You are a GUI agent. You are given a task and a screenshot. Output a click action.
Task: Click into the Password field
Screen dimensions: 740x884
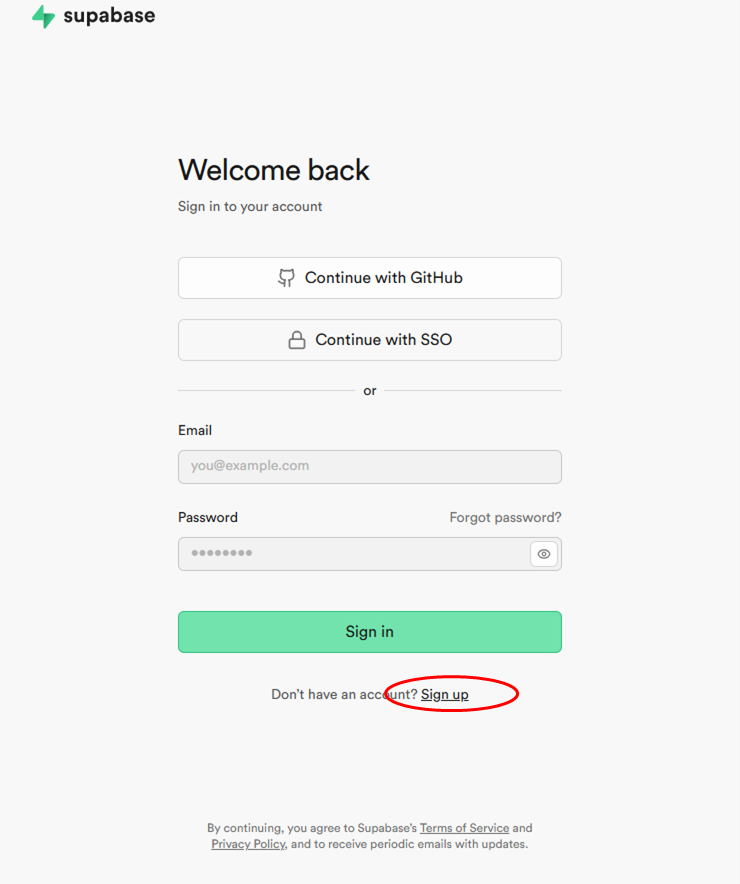(x=352, y=554)
